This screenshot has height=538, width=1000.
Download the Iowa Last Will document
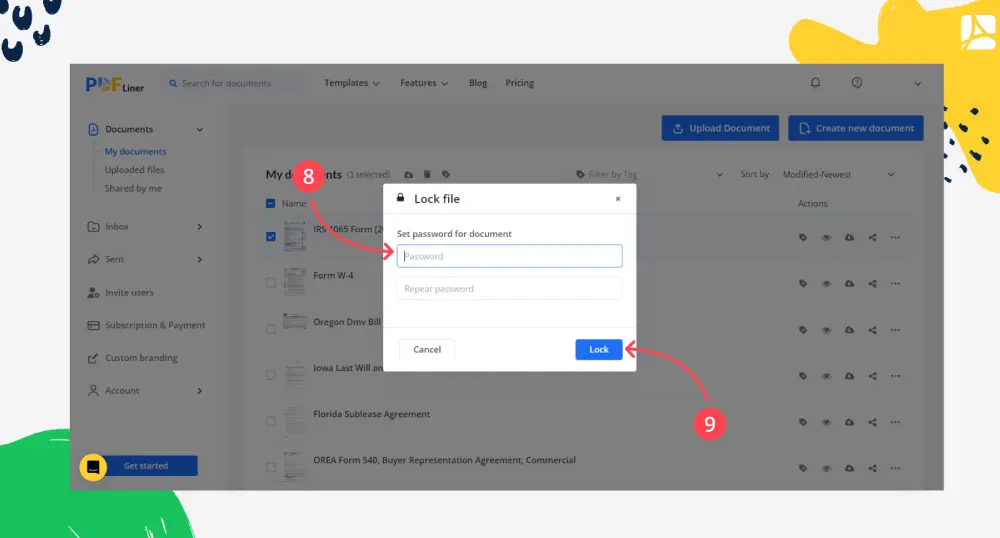[849, 376]
